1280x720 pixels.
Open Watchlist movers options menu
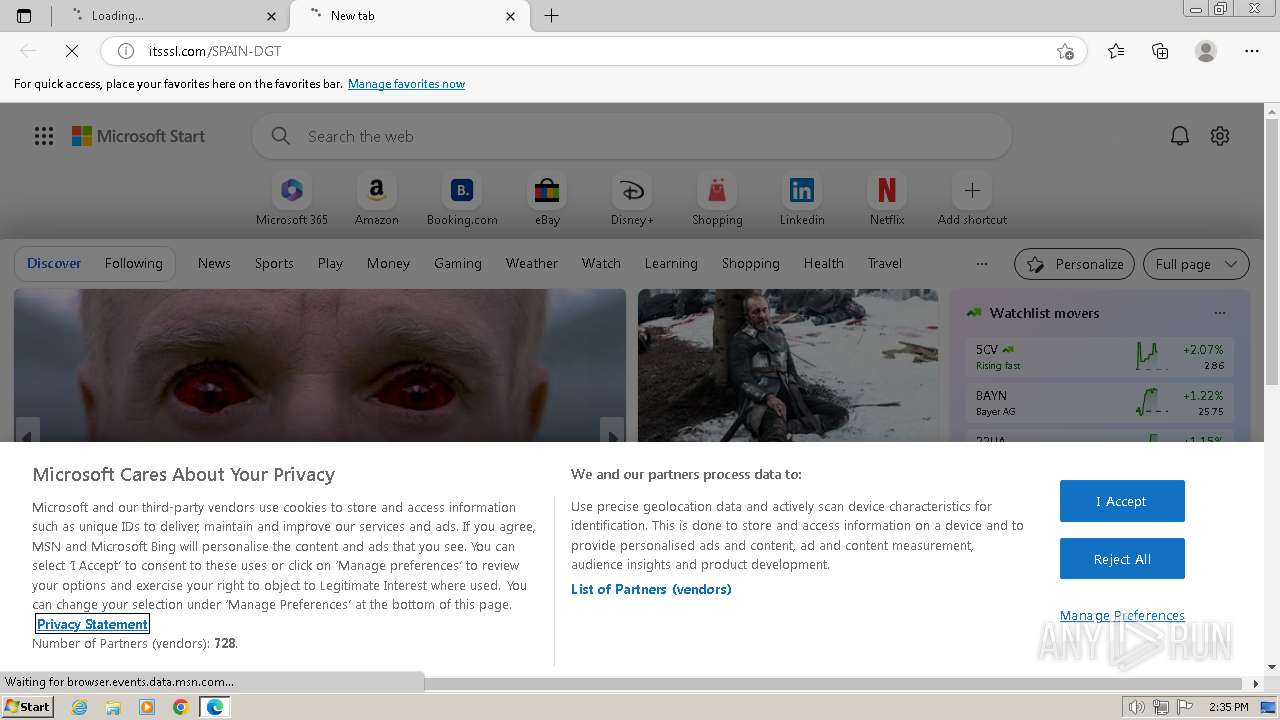point(1219,313)
